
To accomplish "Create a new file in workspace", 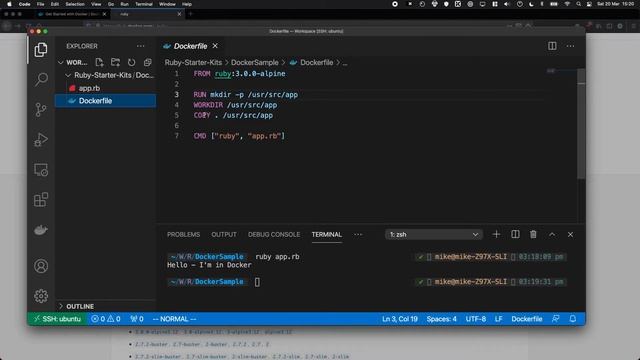I will click(99, 62).
